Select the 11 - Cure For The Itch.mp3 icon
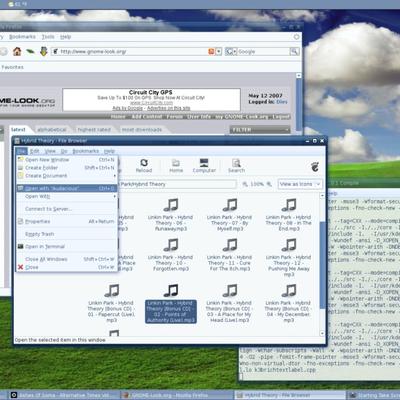Viewport: 400px width, 400px height. pos(230,245)
